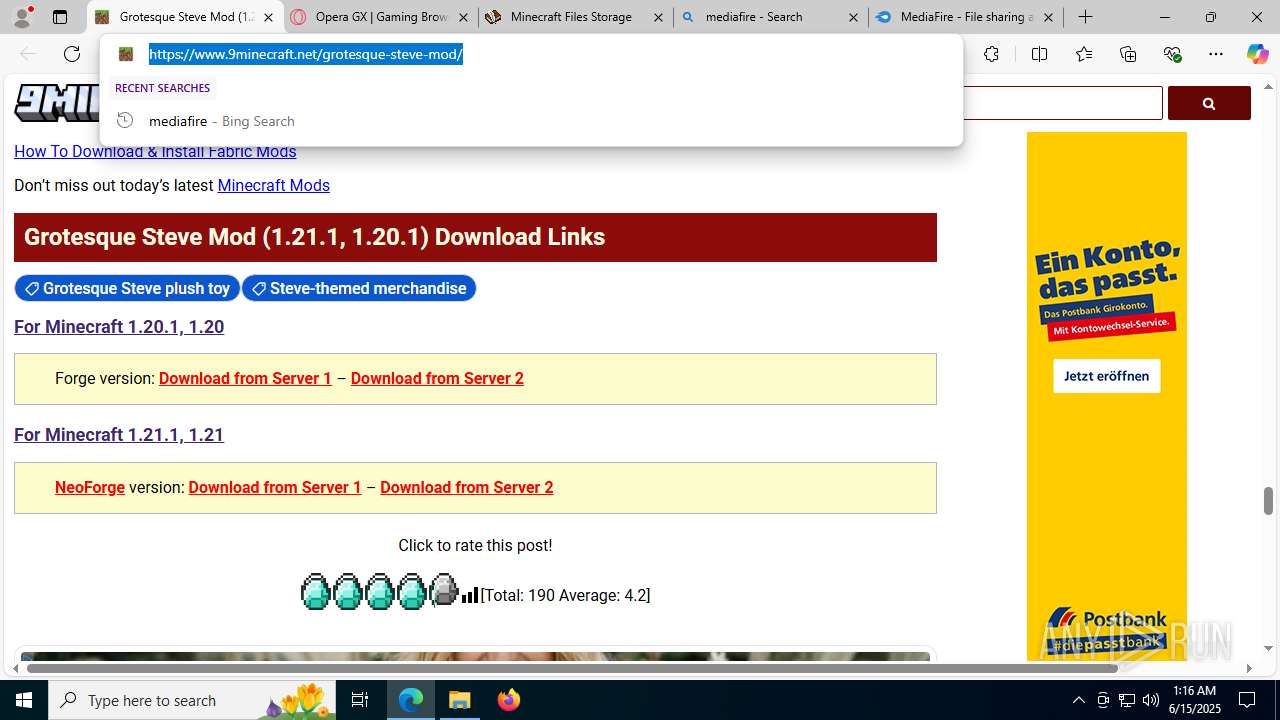The height and width of the screenshot is (720, 1280).
Task: Open For Minecraft 1.20.1, 1.20 link
Action: (x=119, y=327)
